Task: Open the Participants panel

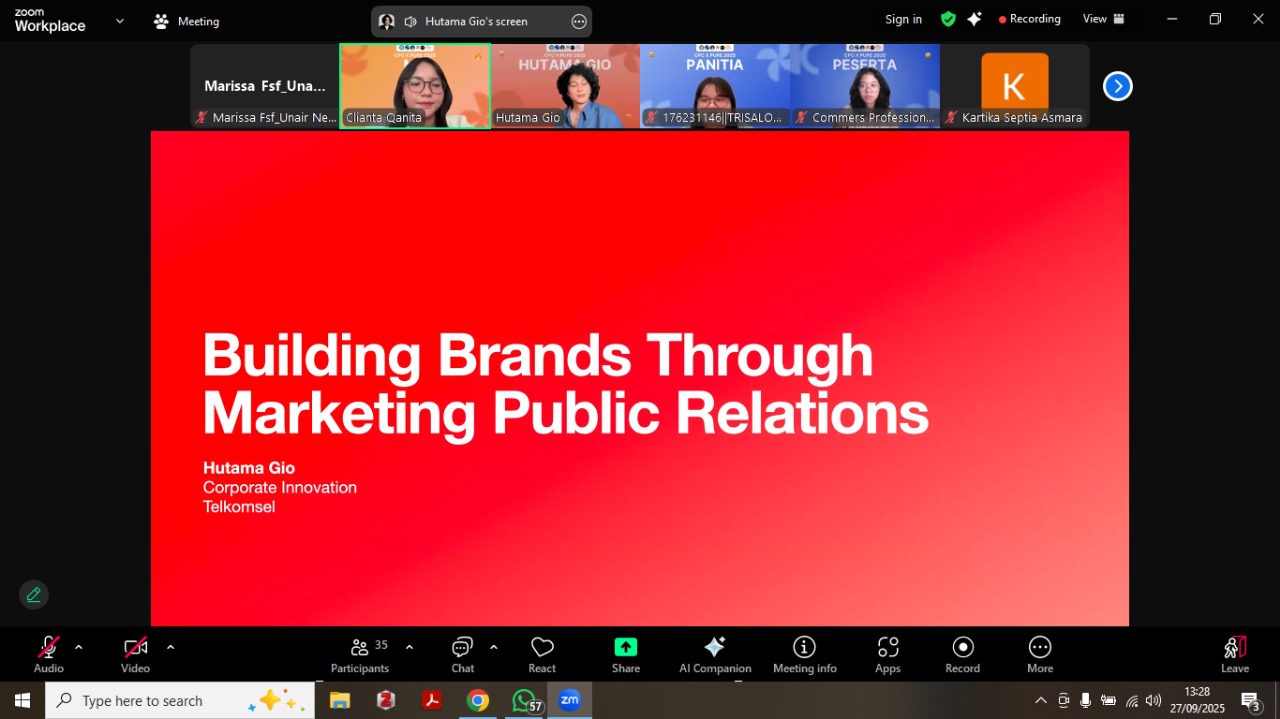Action: (360, 655)
